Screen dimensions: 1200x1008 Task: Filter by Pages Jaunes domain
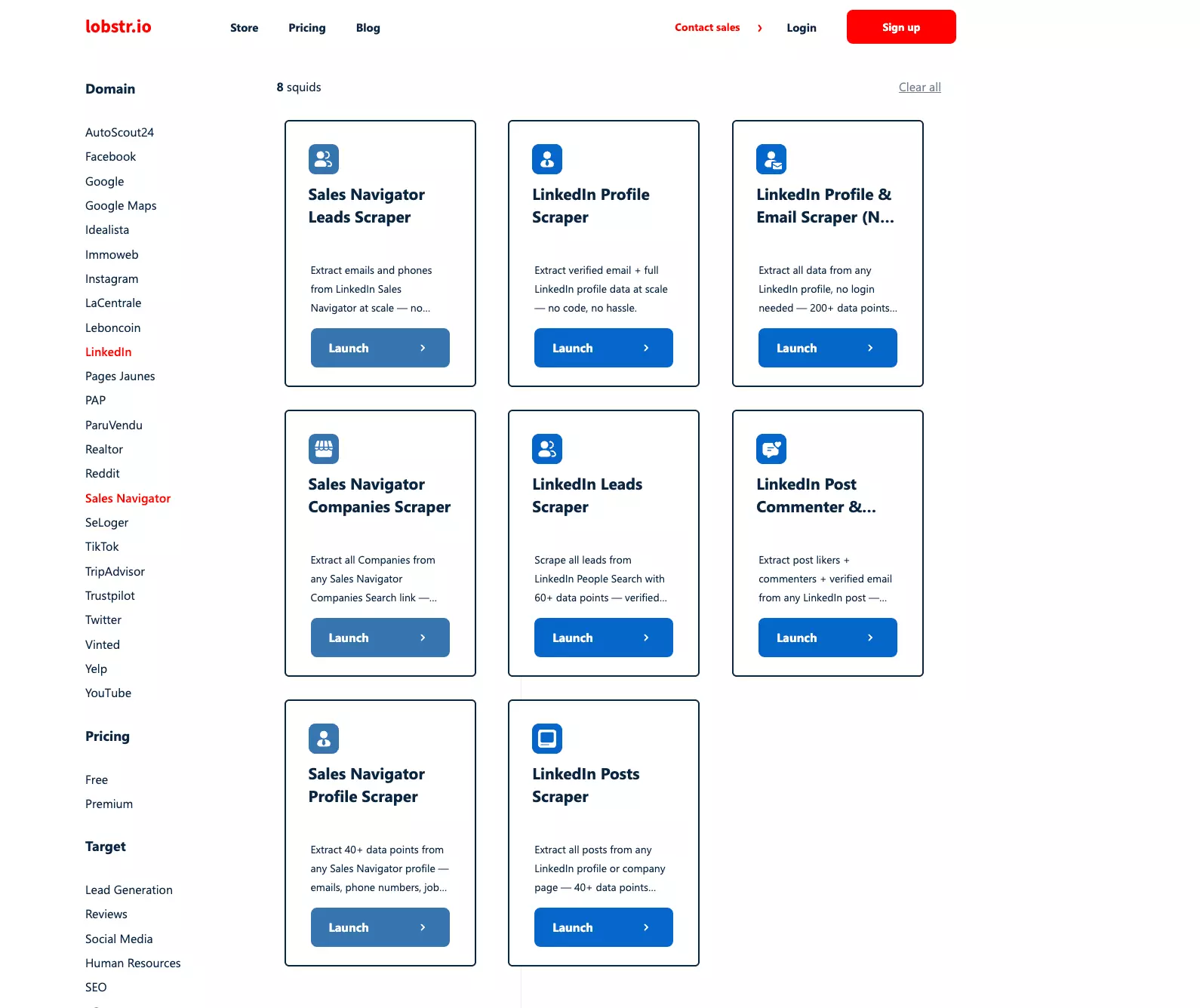coord(120,376)
